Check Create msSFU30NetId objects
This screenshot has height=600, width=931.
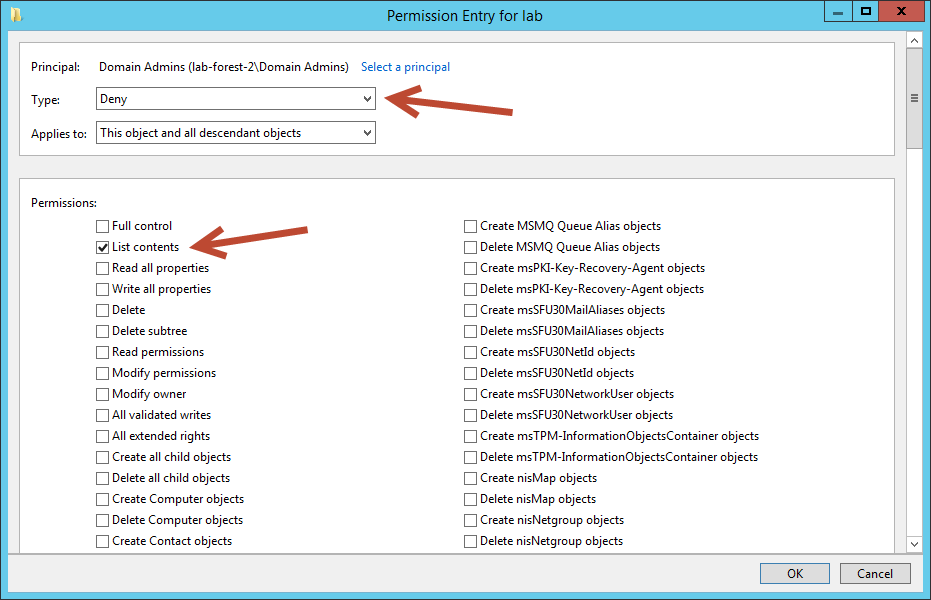[x=470, y=353]
